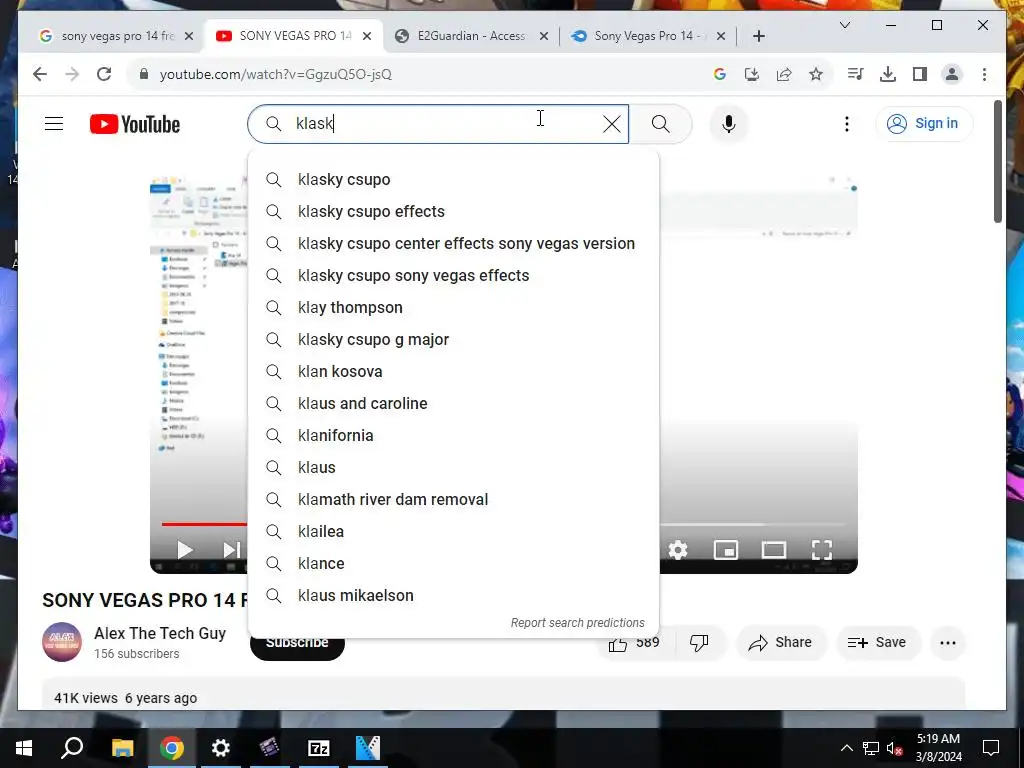Open File Explorer from taskbar
The width and height of the screenshot is (1024, 768).
(x=122, y=748)
